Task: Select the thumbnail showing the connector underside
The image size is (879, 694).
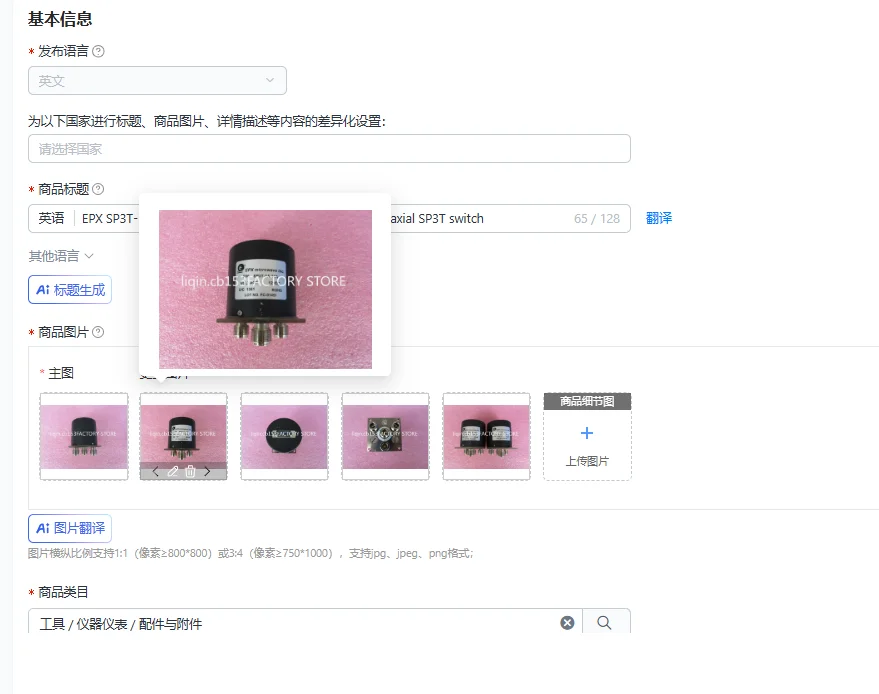Action: coord(386,437)
